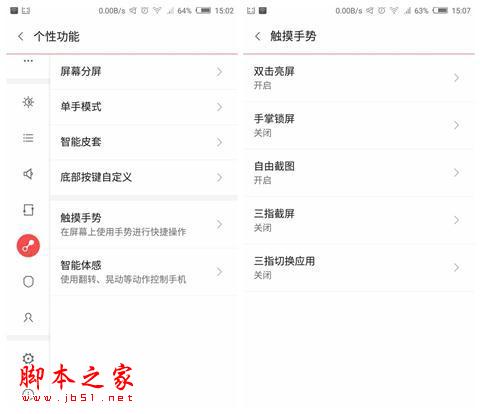Tap description 在屏幕上使用手势进行快捷操作

[x=123, y=232]
